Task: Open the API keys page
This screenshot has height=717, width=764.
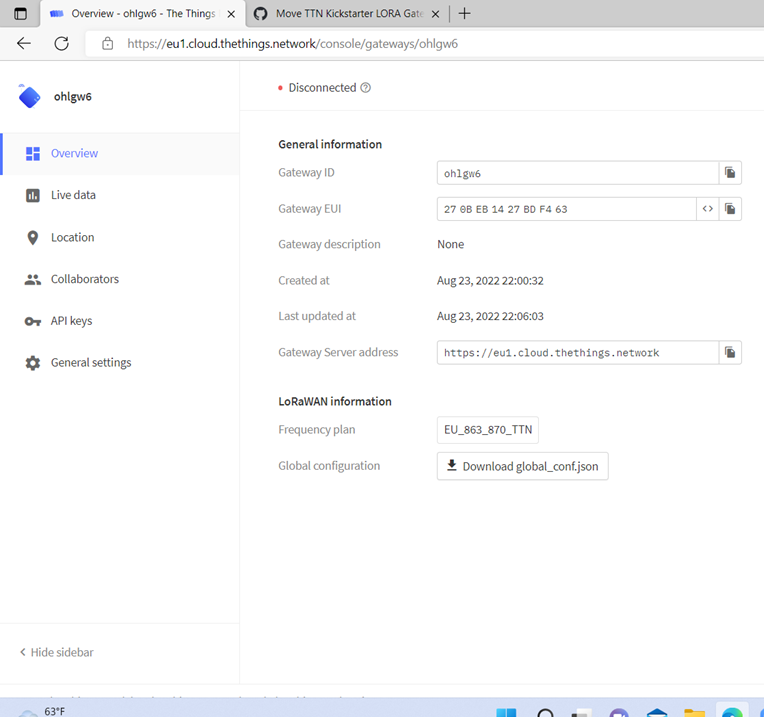Action: click(x=71, y=321)
